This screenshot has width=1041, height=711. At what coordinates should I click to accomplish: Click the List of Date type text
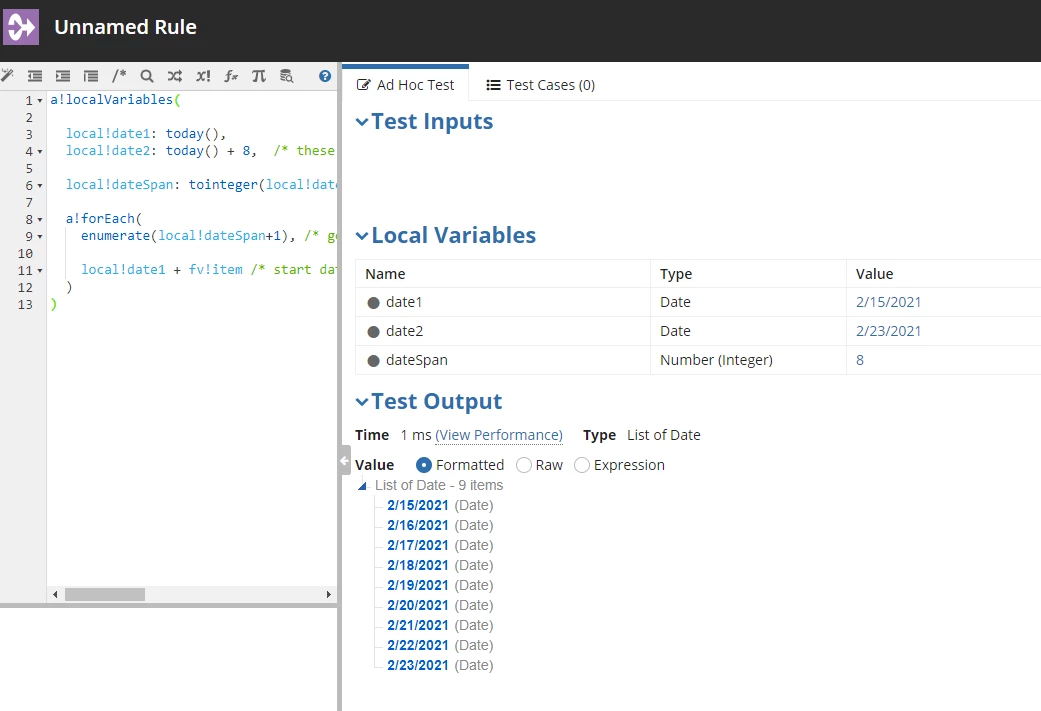(663, 435)
